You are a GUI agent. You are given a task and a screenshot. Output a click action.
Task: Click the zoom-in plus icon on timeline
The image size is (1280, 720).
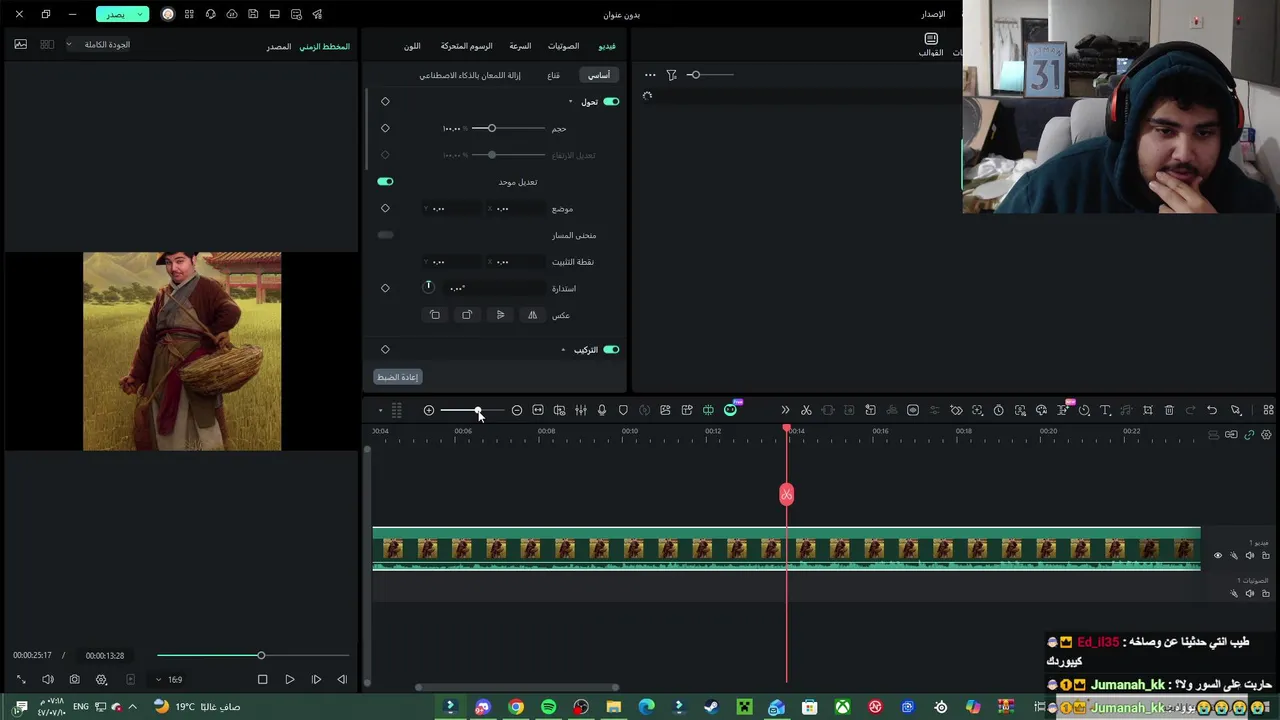429,410
